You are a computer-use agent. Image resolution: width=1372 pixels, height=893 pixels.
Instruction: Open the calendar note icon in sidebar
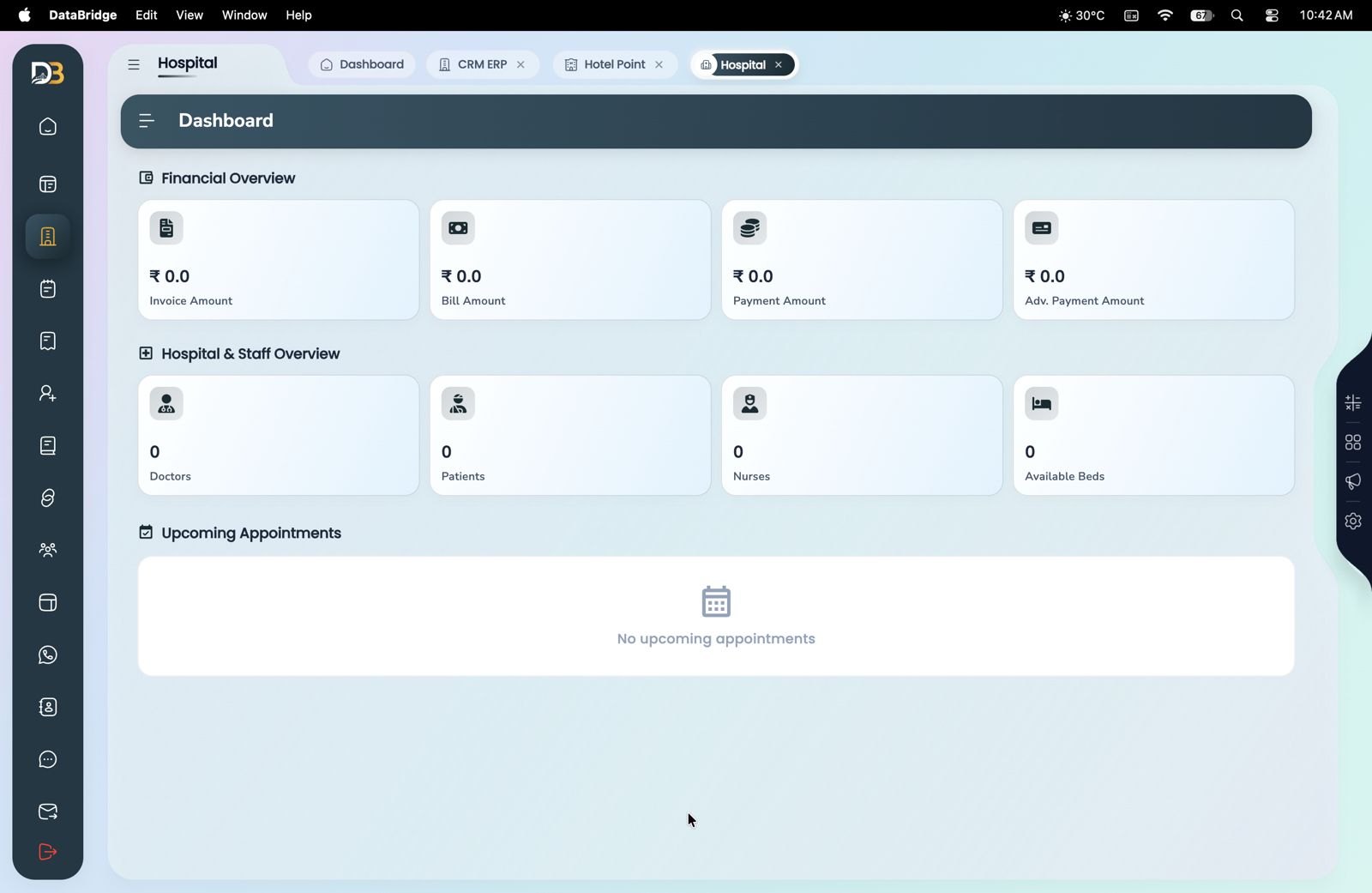[x=48, y=289]
